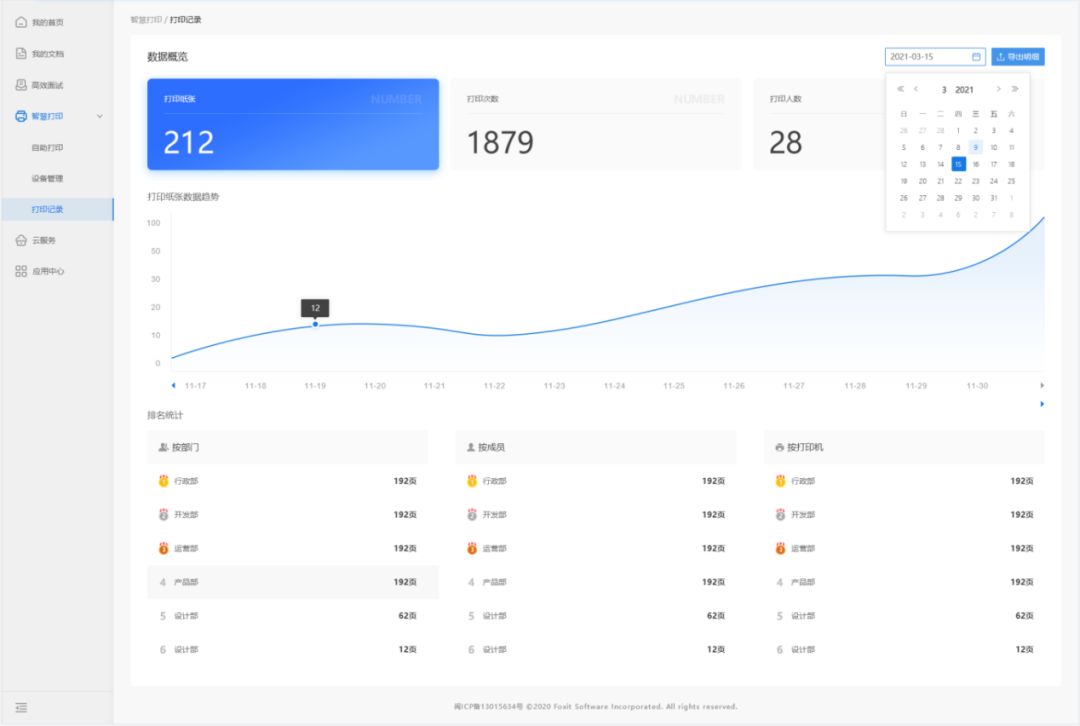
Task: Click the 我的首页 home icon in sidebar
Action: [x=21, y=21]
